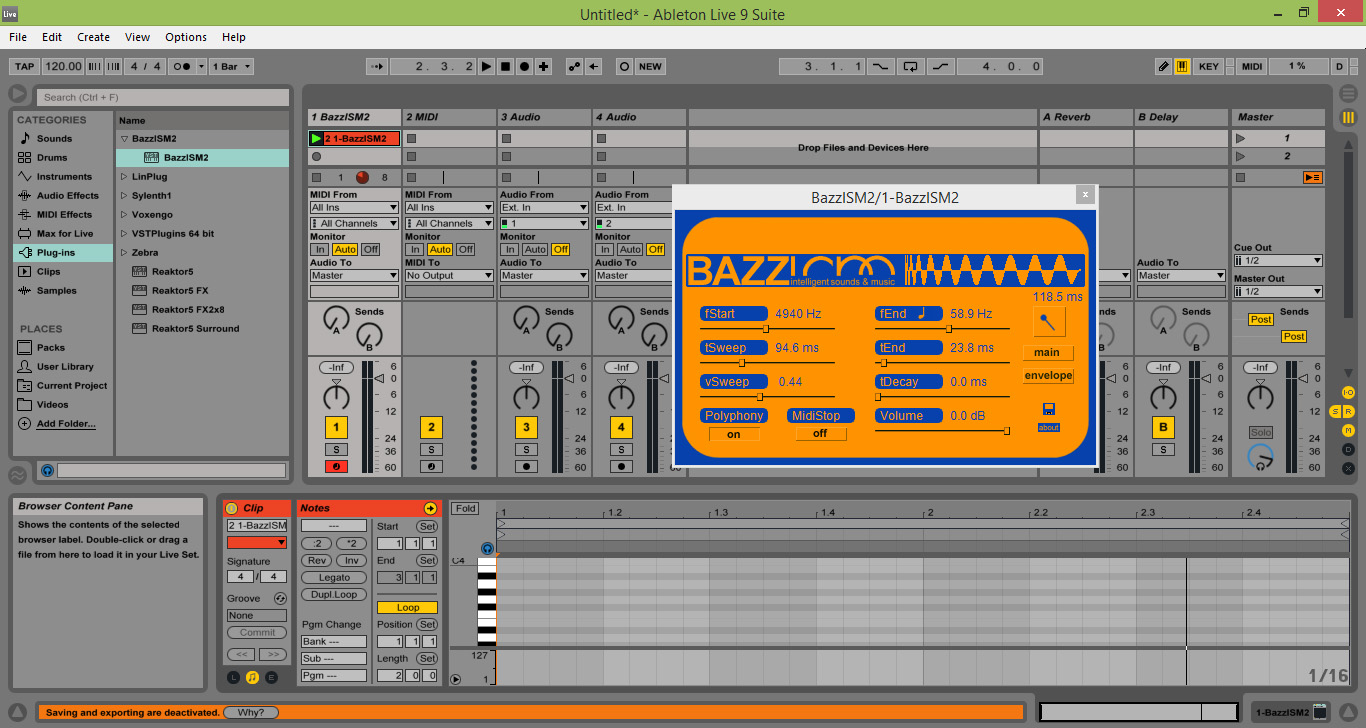Toggle BazzISM2 Polyphony on button
1366x728 pixels.
[x=734, y=434]
